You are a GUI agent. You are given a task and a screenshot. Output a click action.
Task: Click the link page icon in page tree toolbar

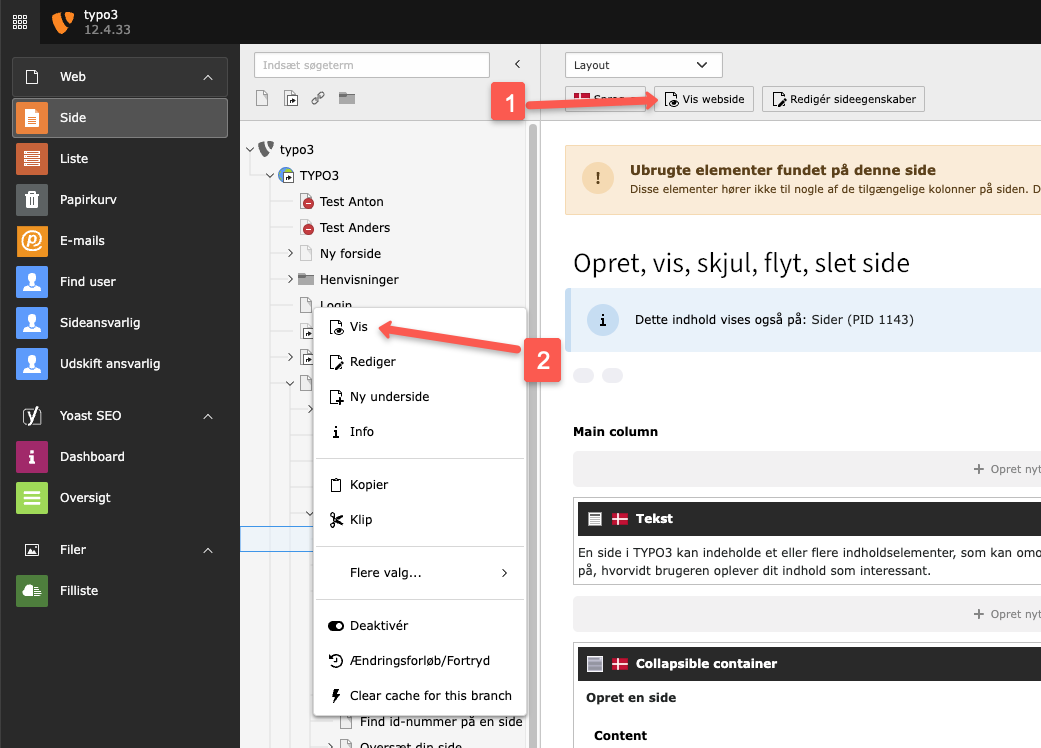point(318,98)
